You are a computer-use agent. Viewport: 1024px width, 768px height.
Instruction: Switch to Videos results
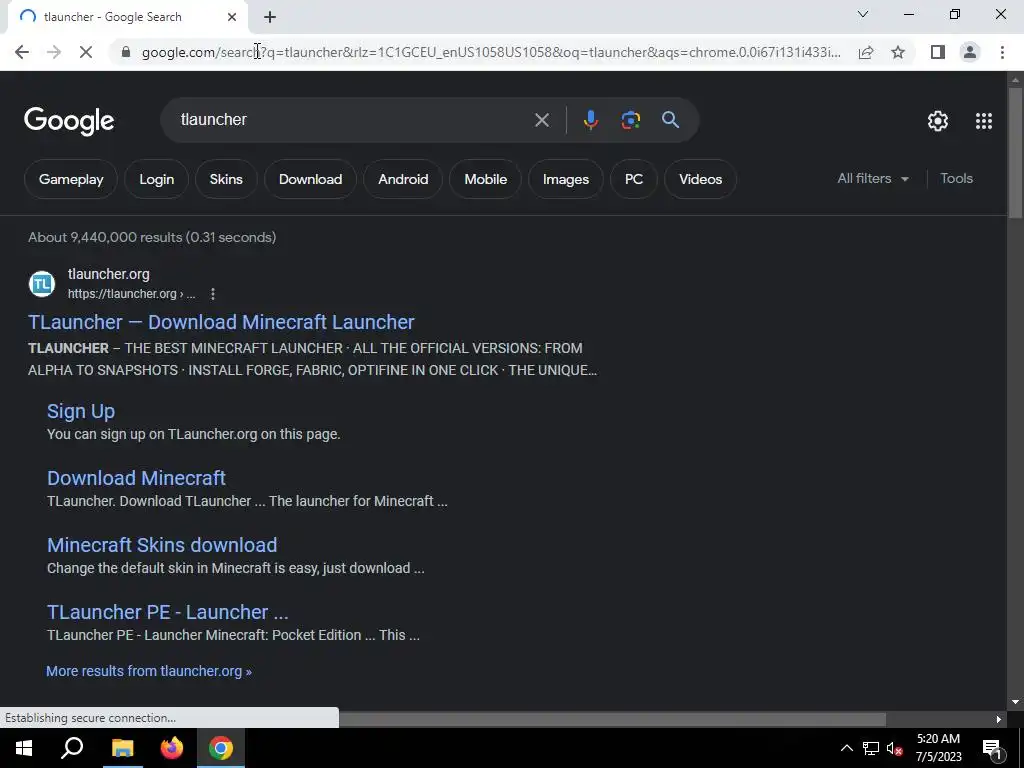[x=701, y=179]
